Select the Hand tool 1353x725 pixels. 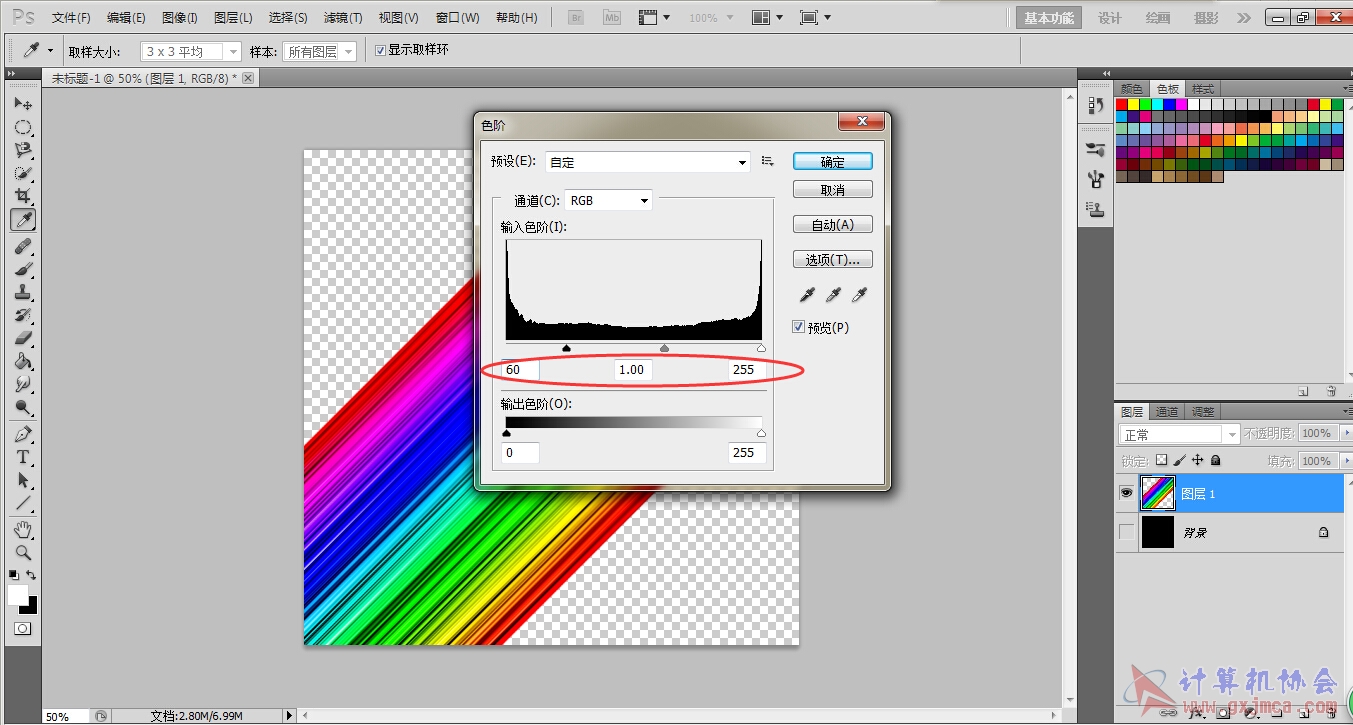[22, 529]
